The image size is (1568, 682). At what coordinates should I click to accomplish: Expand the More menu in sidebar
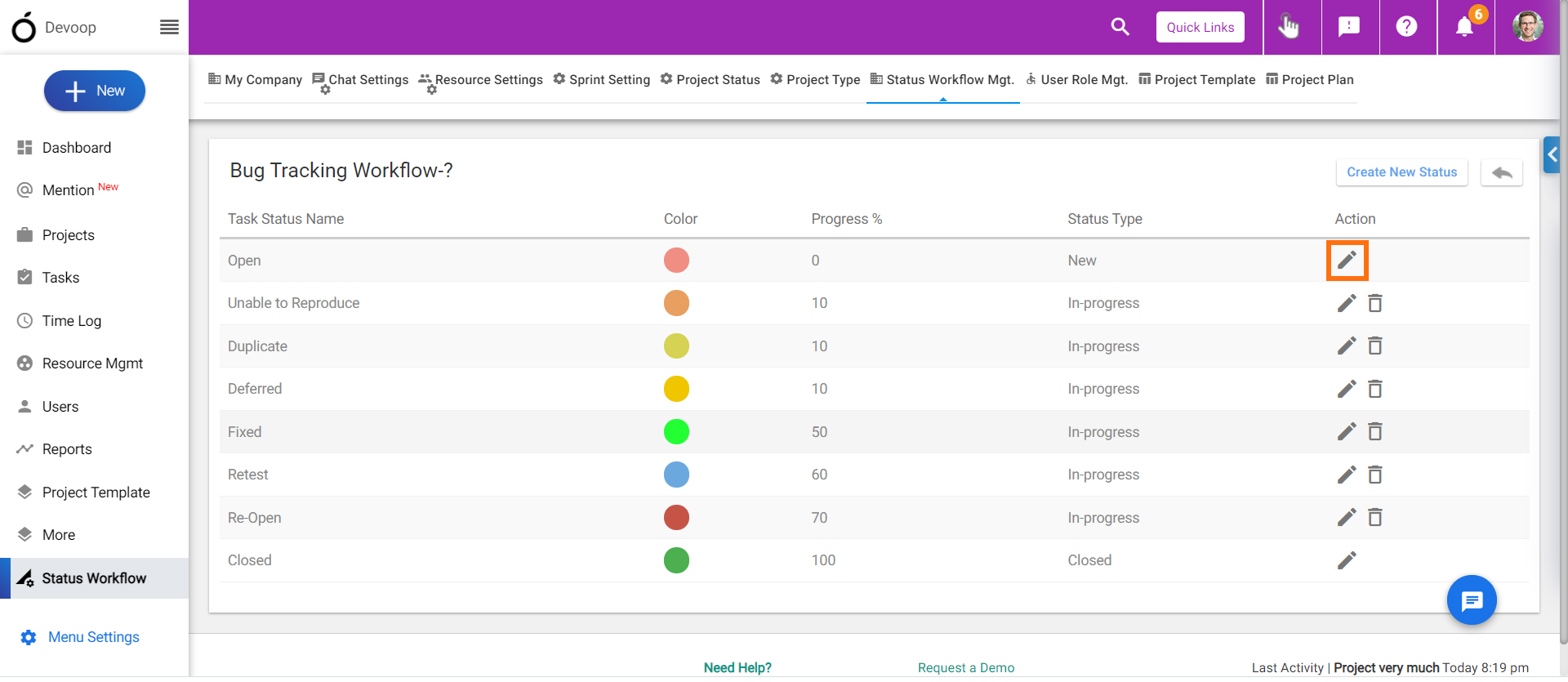pyautogui.click(x=59, y=535)
